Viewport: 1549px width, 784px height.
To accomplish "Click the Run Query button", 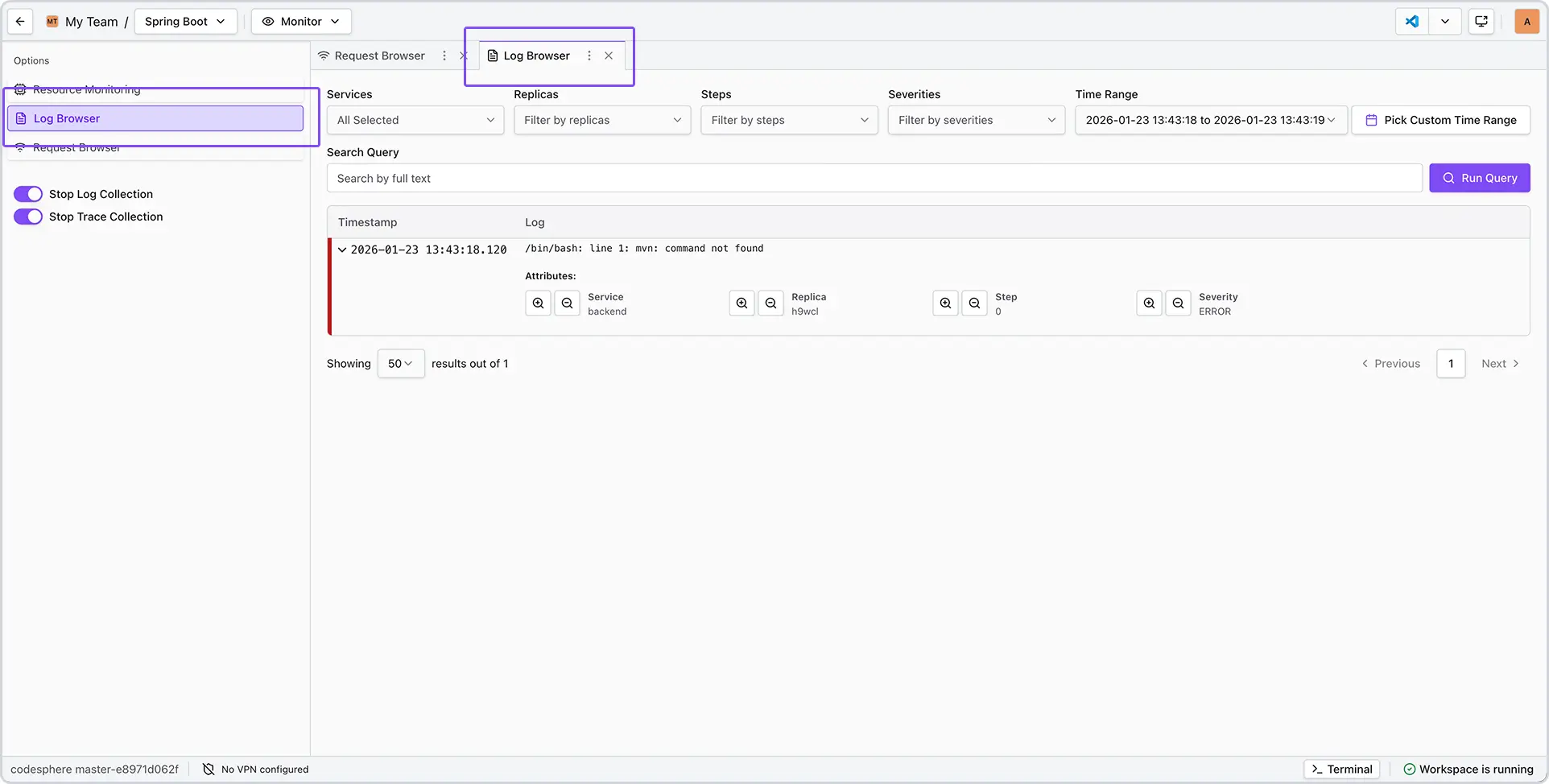I will tap(1479, 178).
